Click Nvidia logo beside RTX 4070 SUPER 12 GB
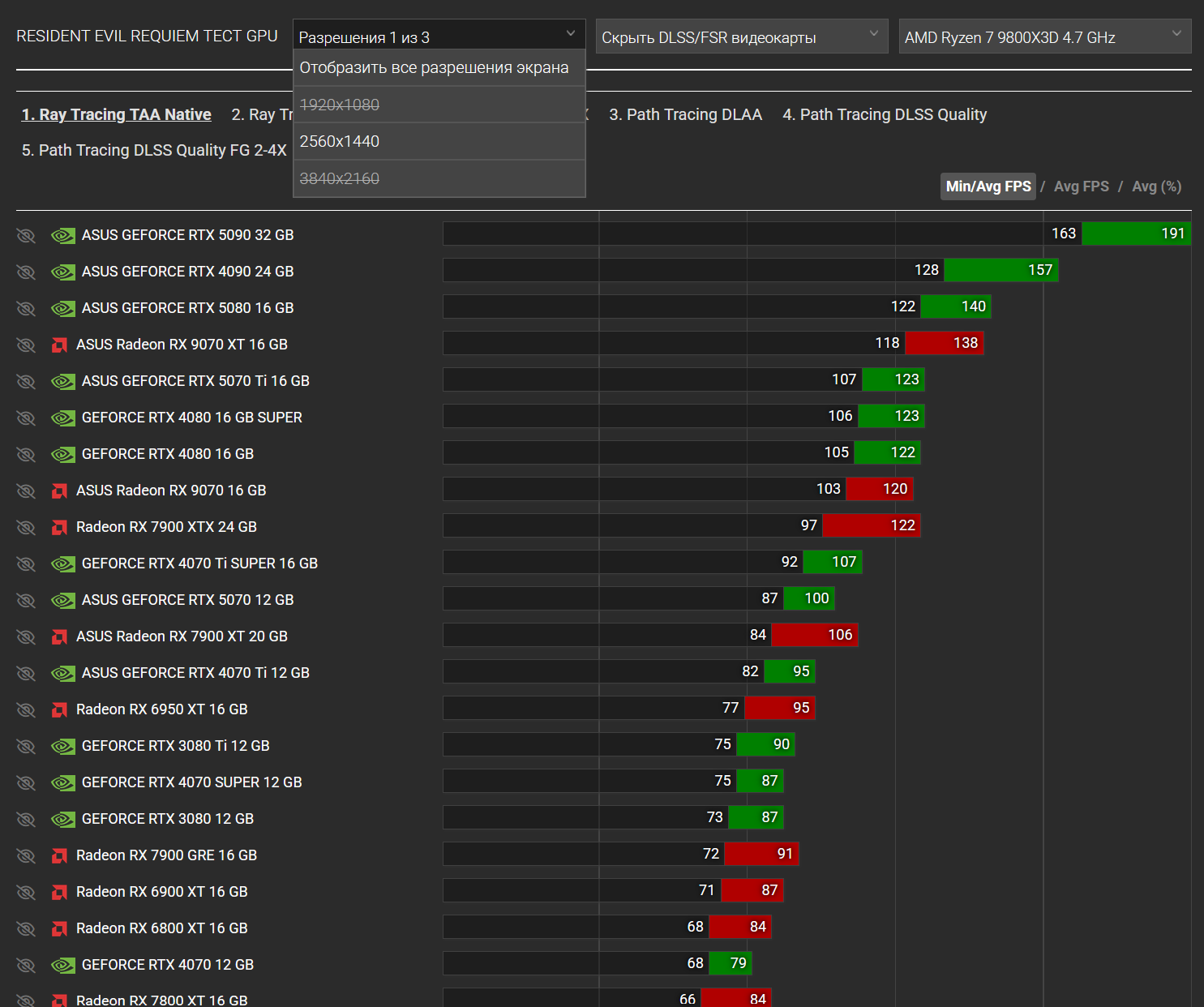The image size is (1204, 1007). click(63, 782)
